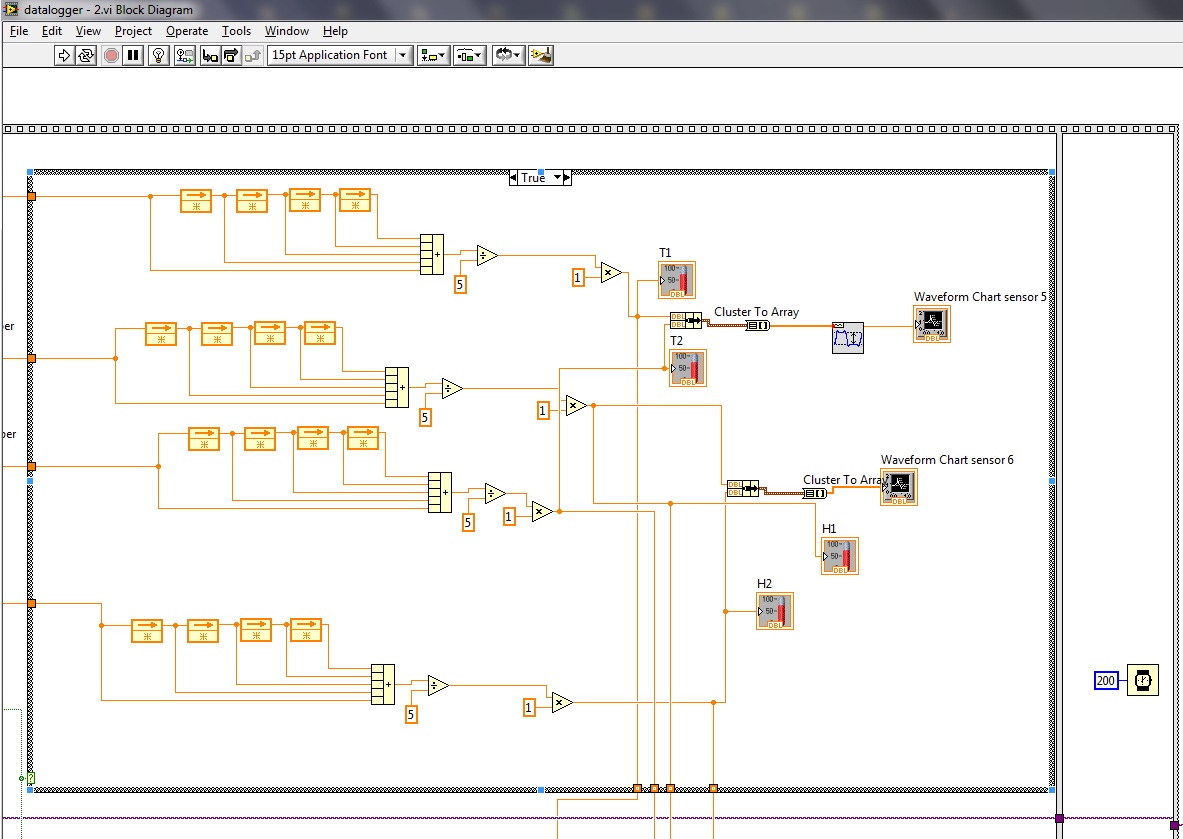Image resolution: width=1183 pixels, height=839 pixels.
Task: Select the bottom Compound Arithmetic add node
Action: coord(383,684)
